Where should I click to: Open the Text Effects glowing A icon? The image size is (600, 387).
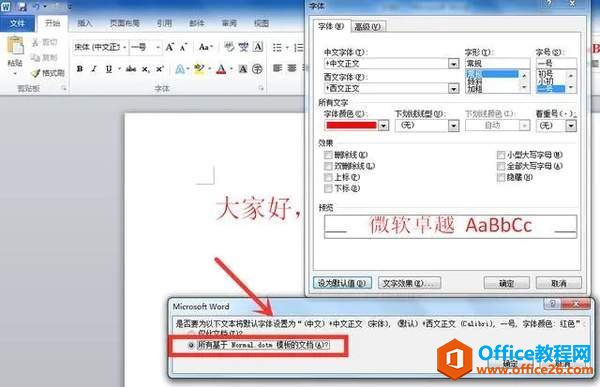point(180,69)
